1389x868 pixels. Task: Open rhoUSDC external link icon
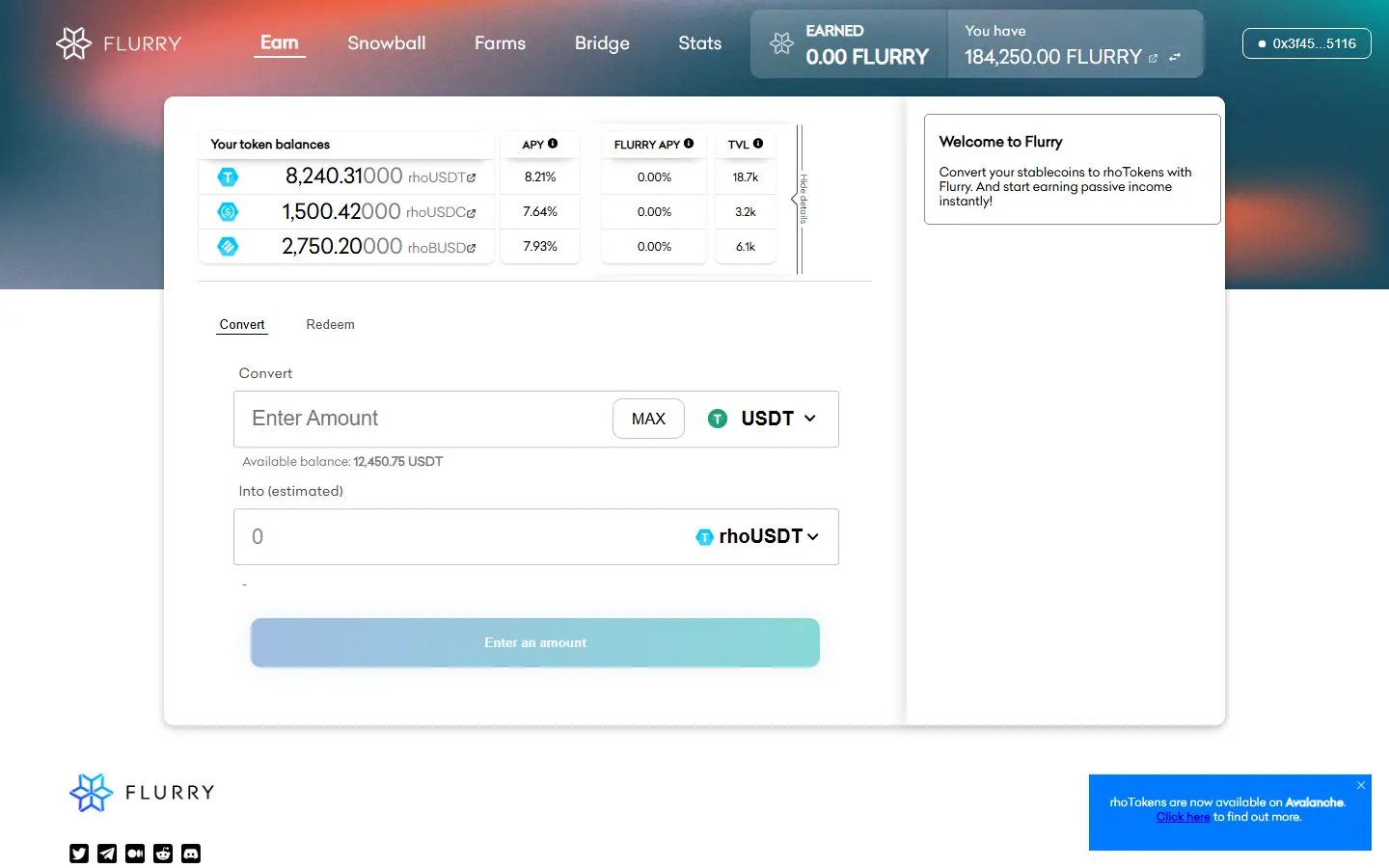point(472,212)
